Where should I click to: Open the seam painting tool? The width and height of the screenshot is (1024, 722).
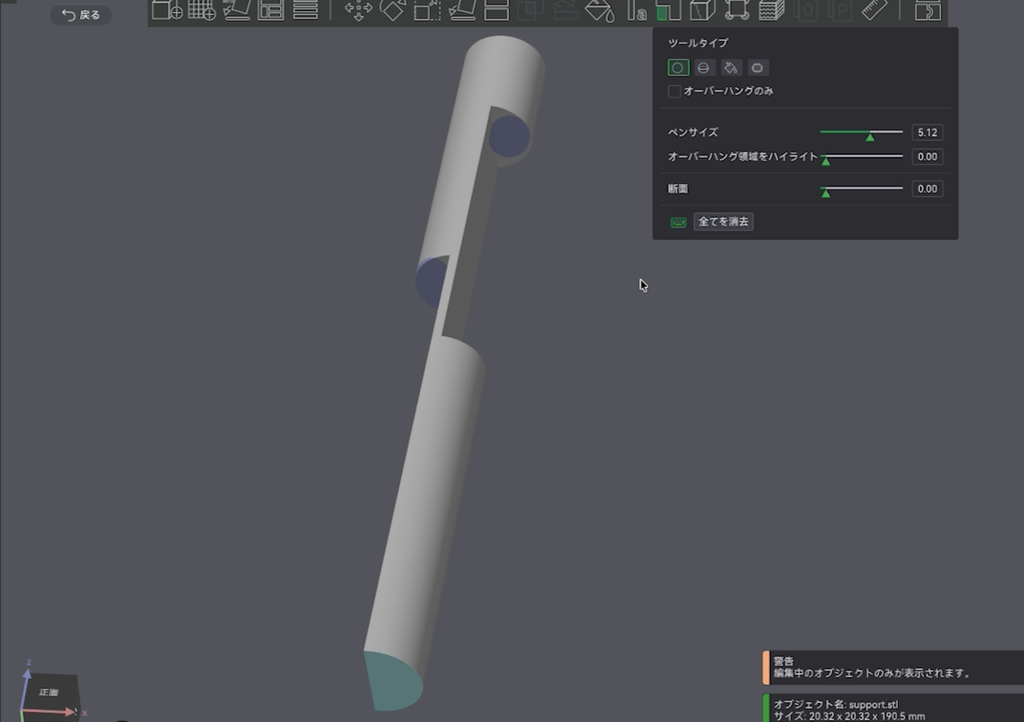point(703,10)
